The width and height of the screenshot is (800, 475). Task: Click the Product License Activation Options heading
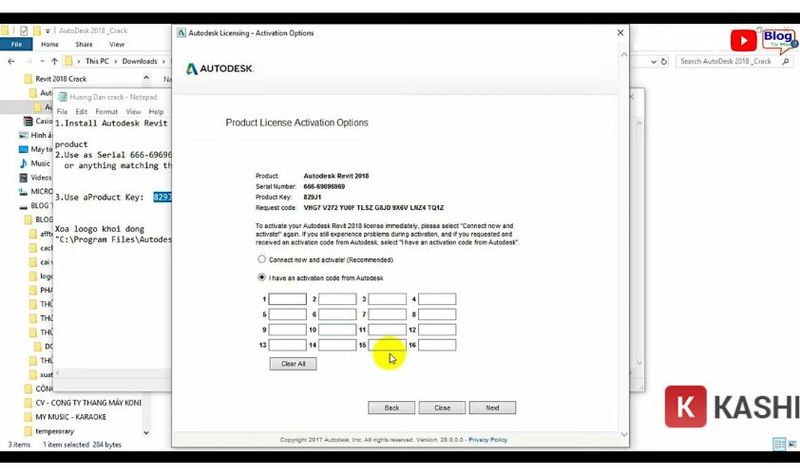297,122
